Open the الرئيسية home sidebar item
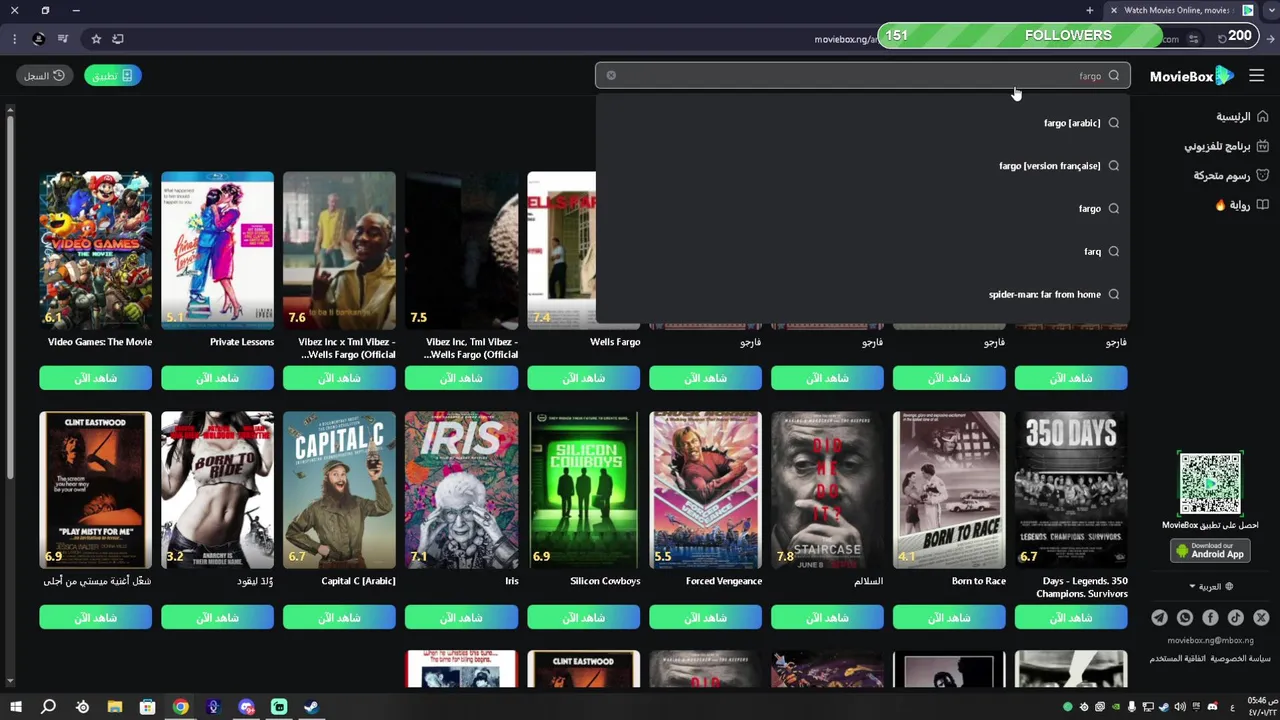 (1242, 117)
